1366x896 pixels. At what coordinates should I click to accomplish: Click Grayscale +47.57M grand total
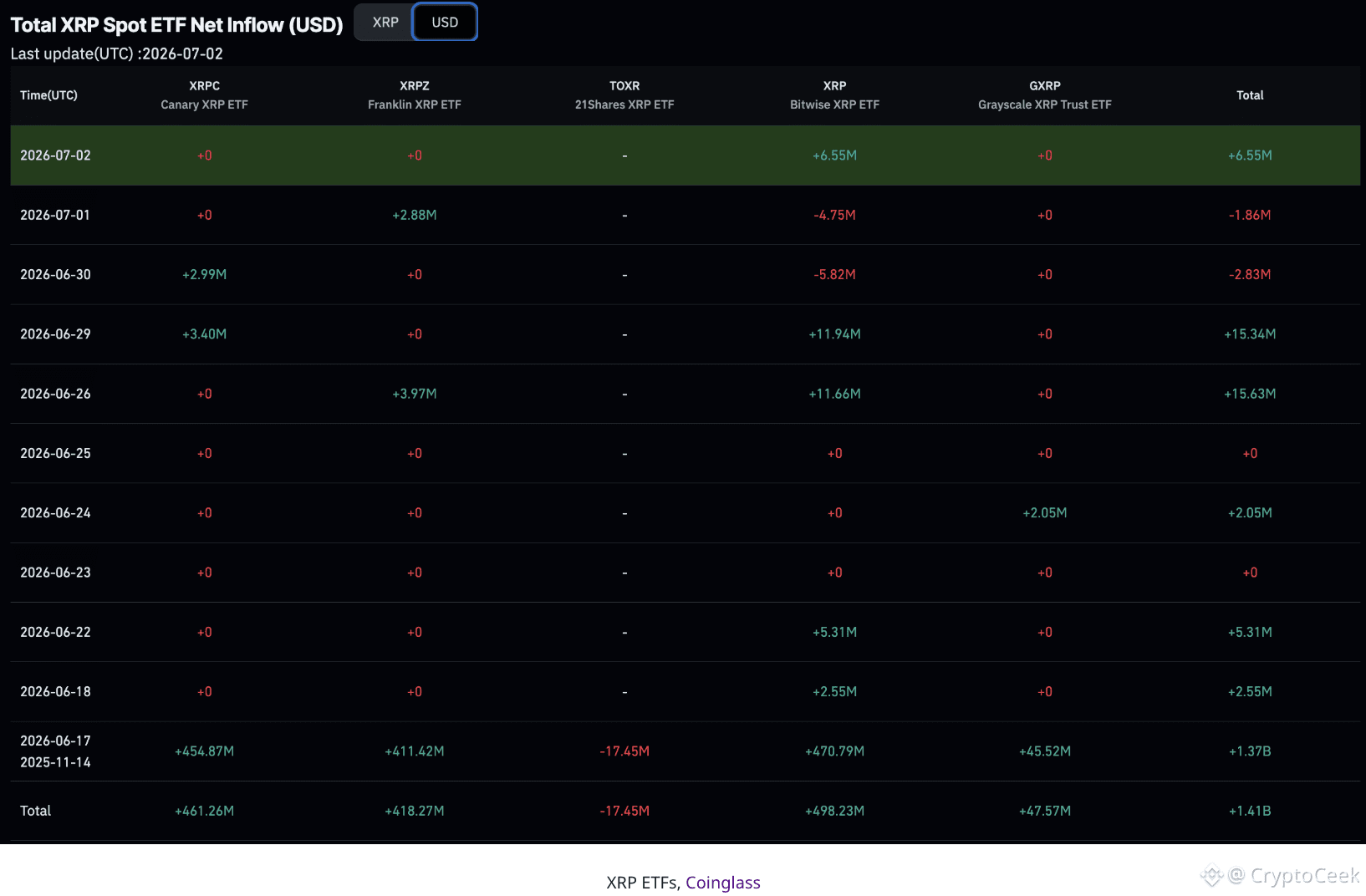(1045, 811)
